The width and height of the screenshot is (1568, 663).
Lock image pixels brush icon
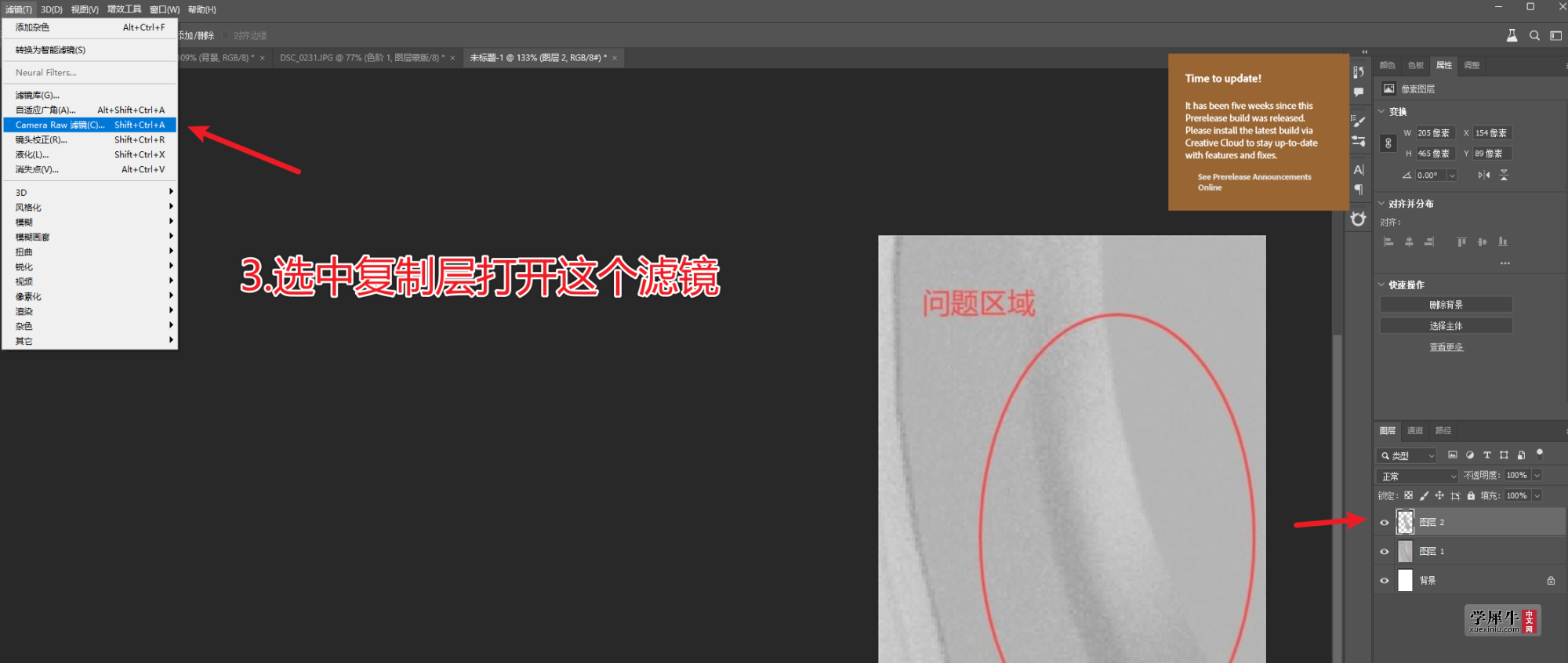click(1424, 495)
